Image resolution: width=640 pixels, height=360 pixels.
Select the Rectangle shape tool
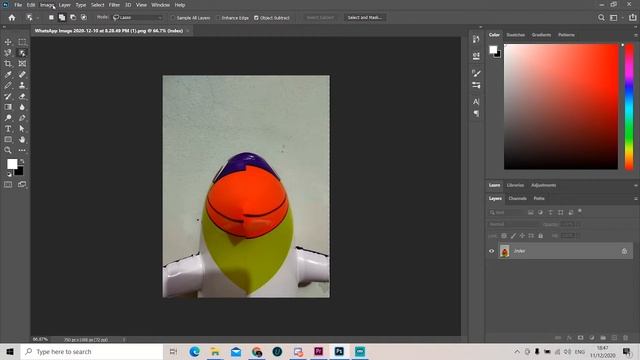coord(8,140)
